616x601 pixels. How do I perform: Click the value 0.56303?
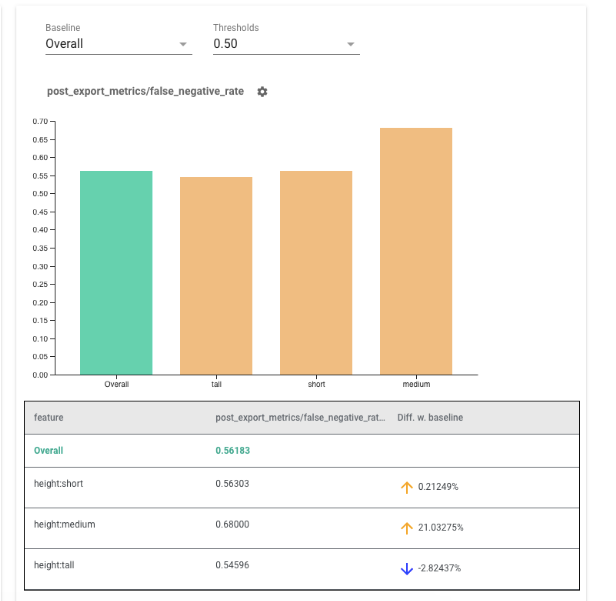coord(232,484)
